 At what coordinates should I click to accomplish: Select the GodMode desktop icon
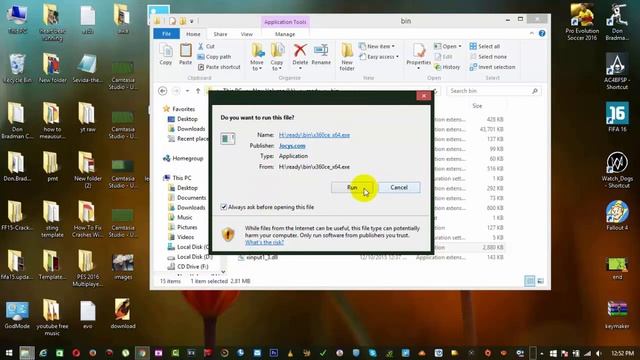[x=17, y=315]
